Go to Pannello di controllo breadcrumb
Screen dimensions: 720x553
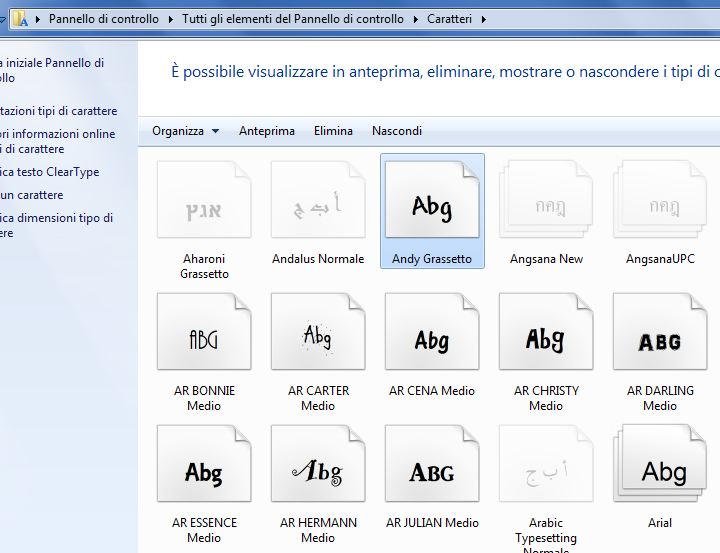104,19
